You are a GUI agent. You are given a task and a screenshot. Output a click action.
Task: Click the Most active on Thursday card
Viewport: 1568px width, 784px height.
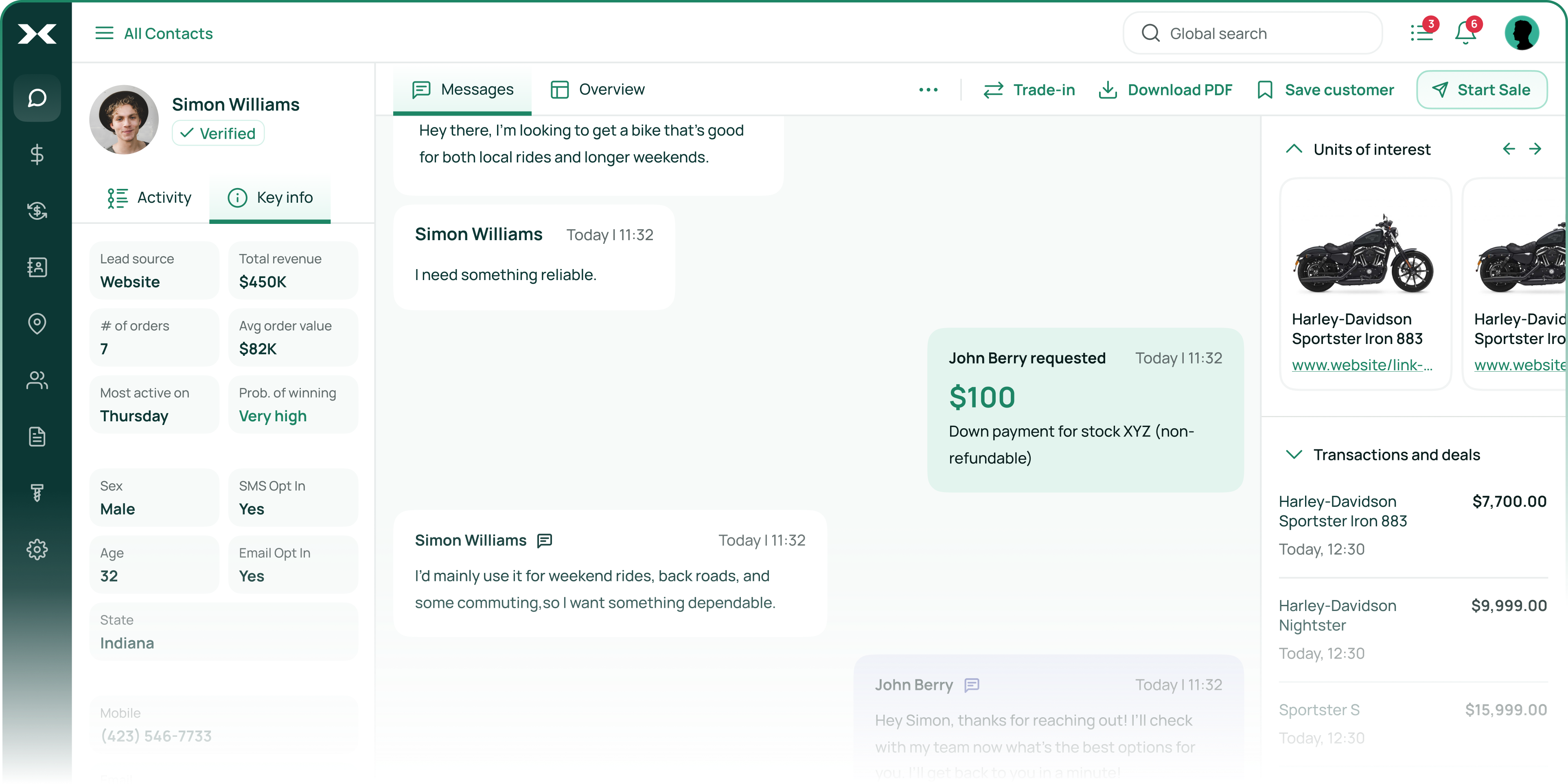[x=155, y=404]
